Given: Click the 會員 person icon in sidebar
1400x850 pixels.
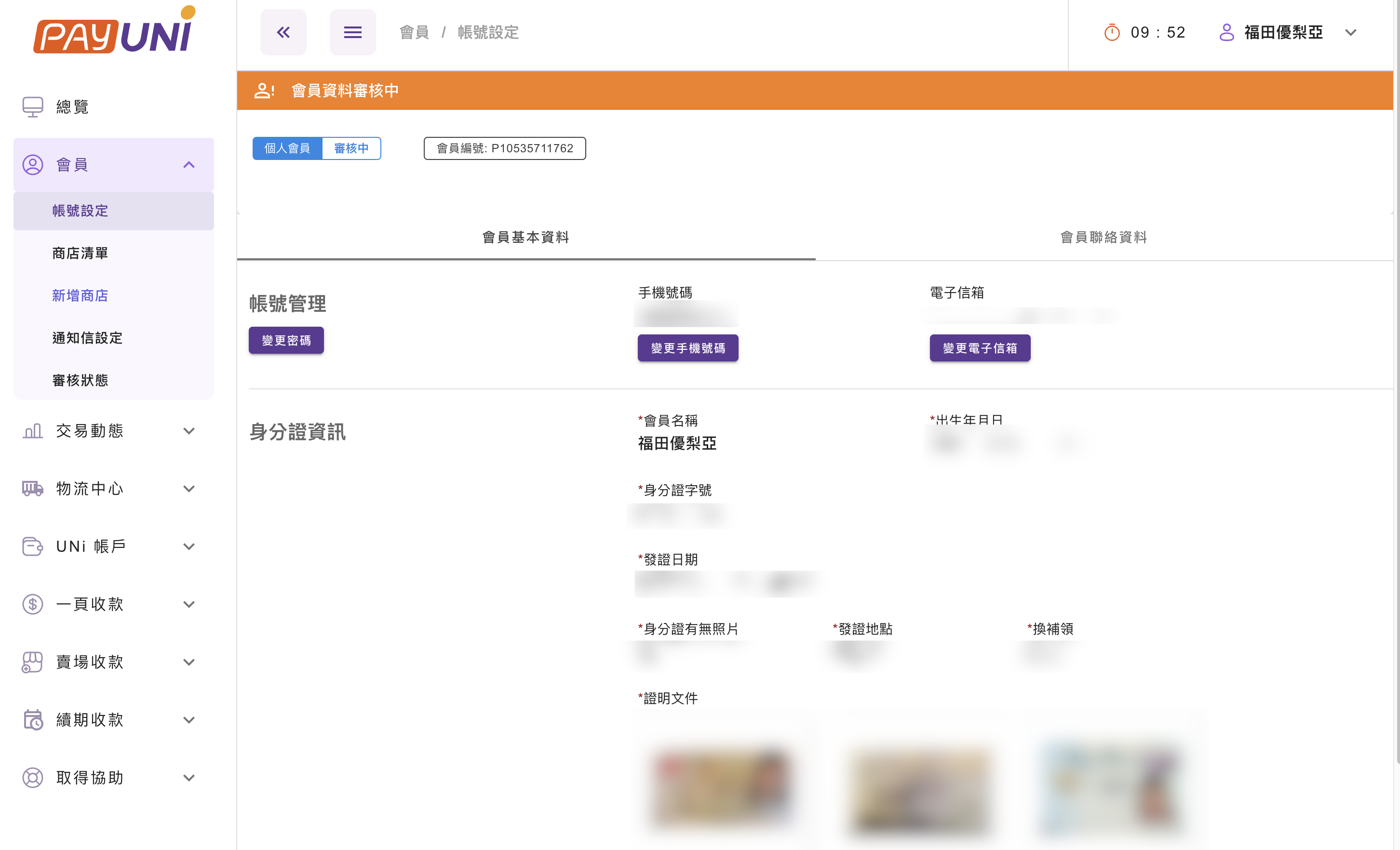Looking at the screenshot, I should [32, 165].
